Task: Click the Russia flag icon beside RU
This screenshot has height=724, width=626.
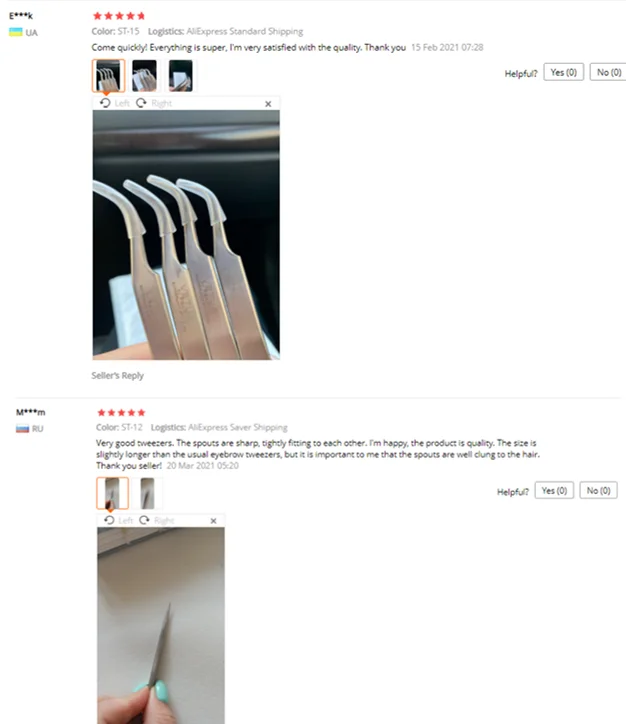Action: coord(22,429)
